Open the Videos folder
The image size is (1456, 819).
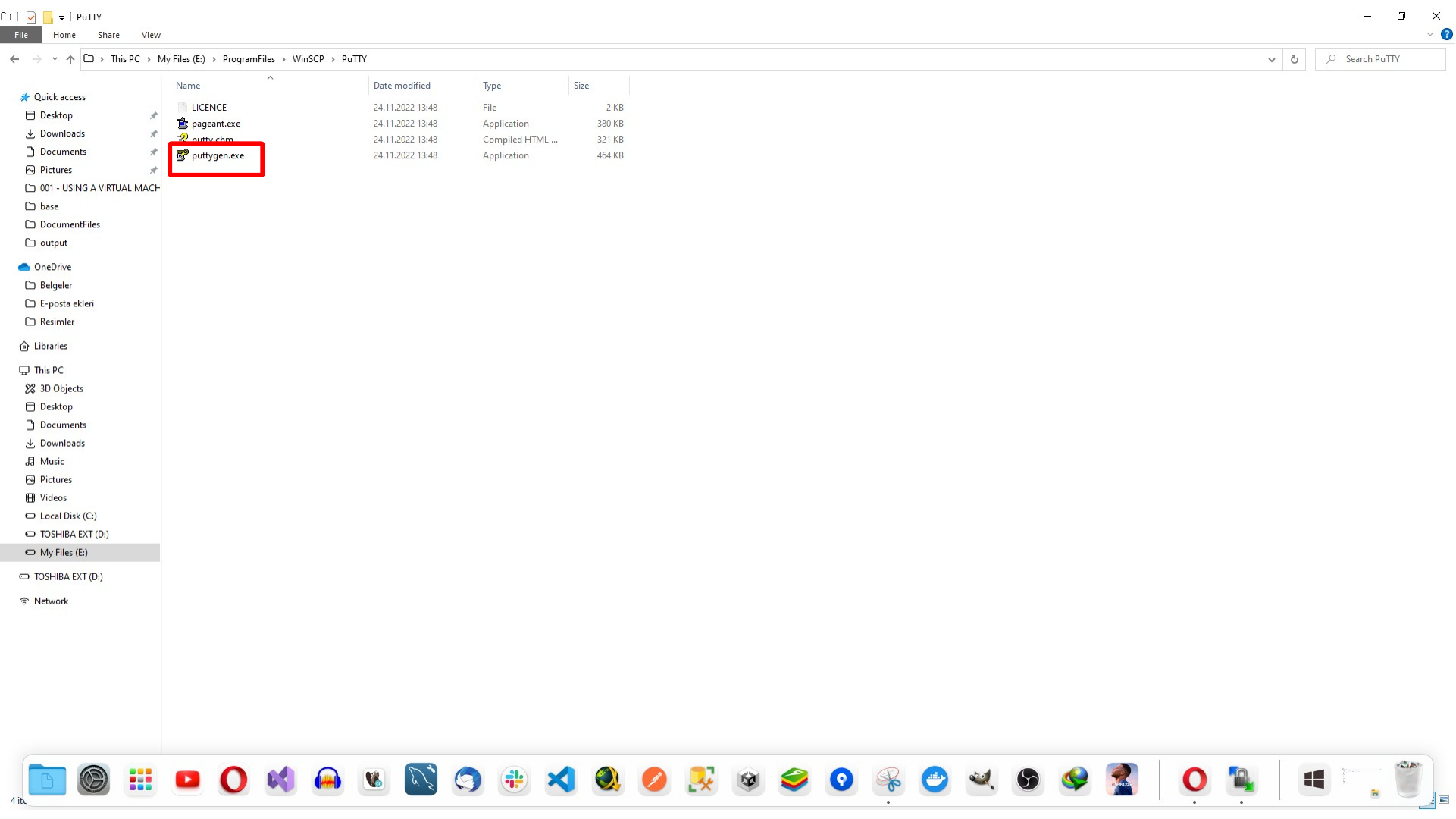pyautogui.click(x=53, y=497)
